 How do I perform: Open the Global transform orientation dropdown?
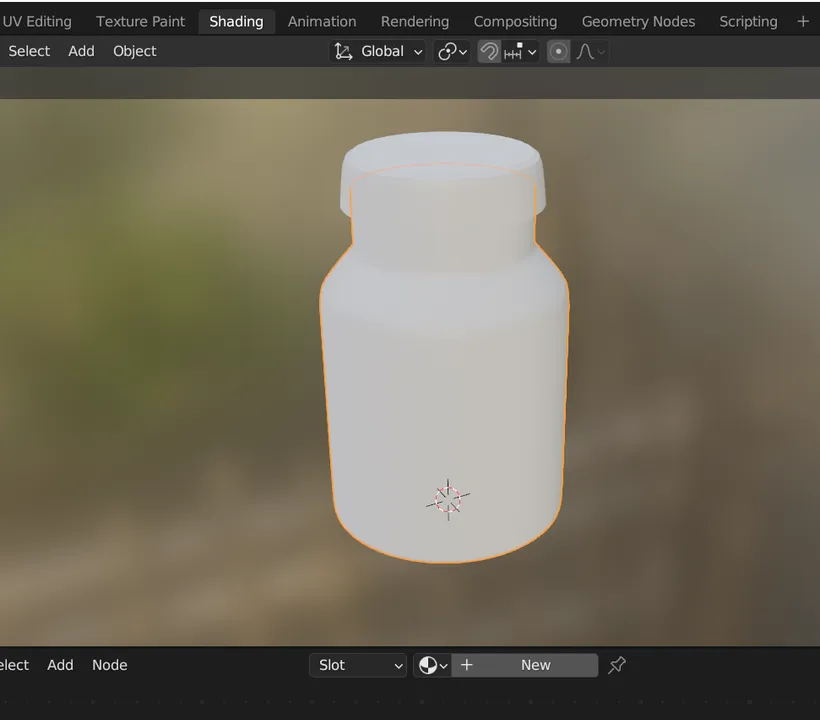pos(378,52)
